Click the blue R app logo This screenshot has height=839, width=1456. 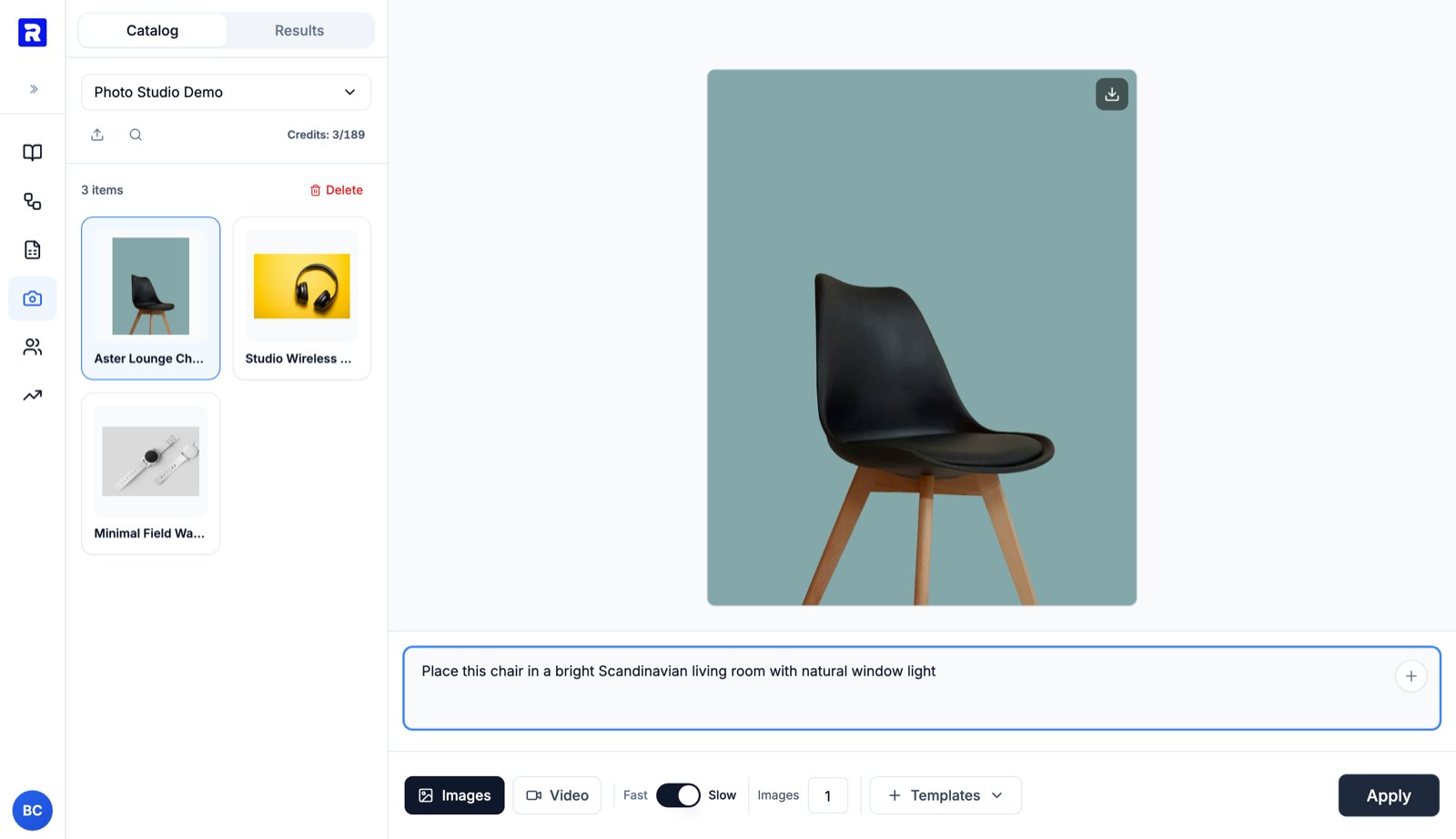tap(32, 33)
